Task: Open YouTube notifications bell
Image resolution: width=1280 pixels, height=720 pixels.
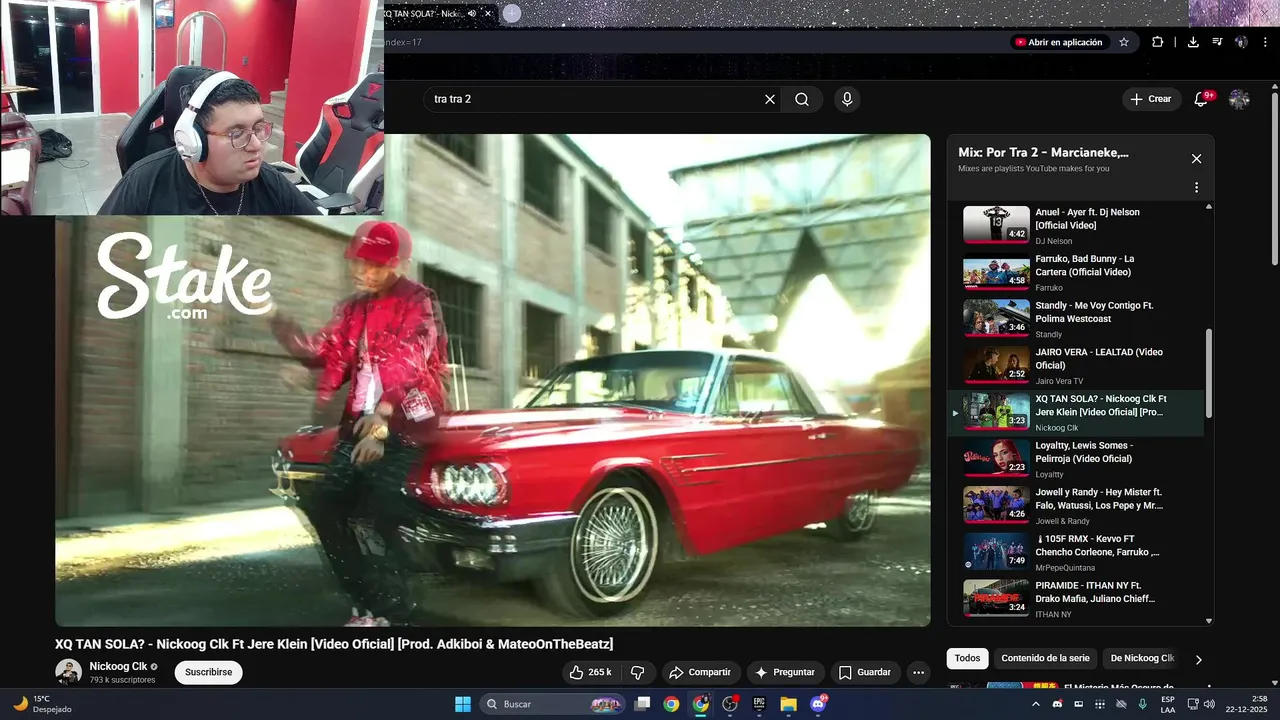Action: coord(1202,99)
